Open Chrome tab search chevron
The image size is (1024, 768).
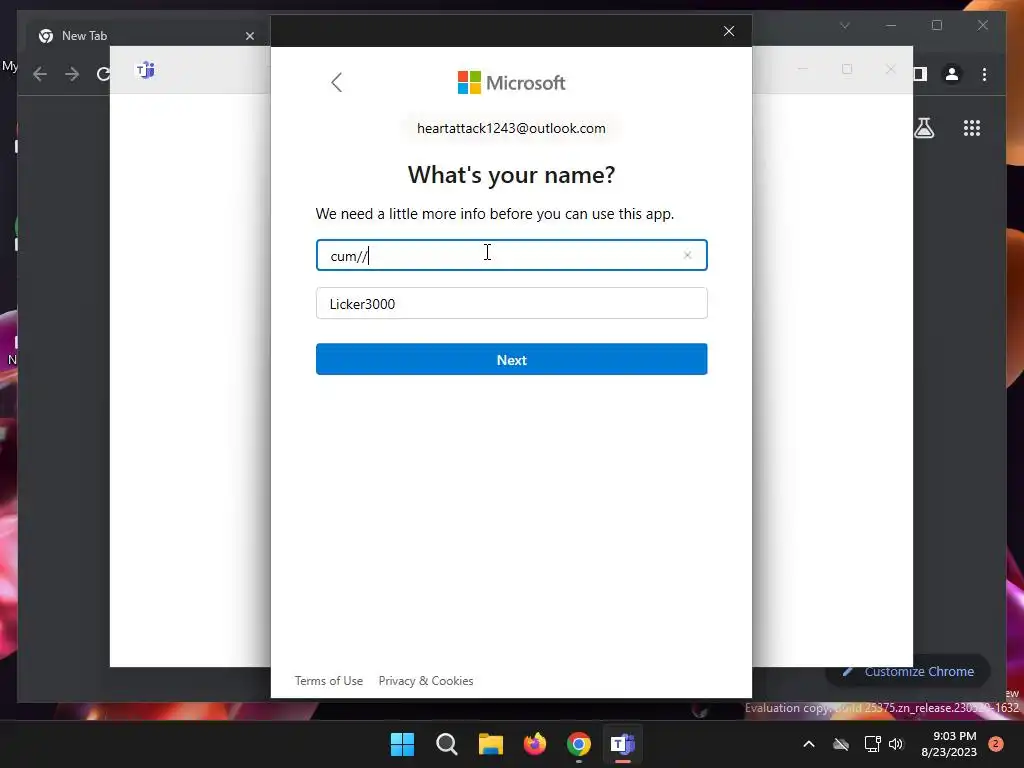click(x=844, y=25)
